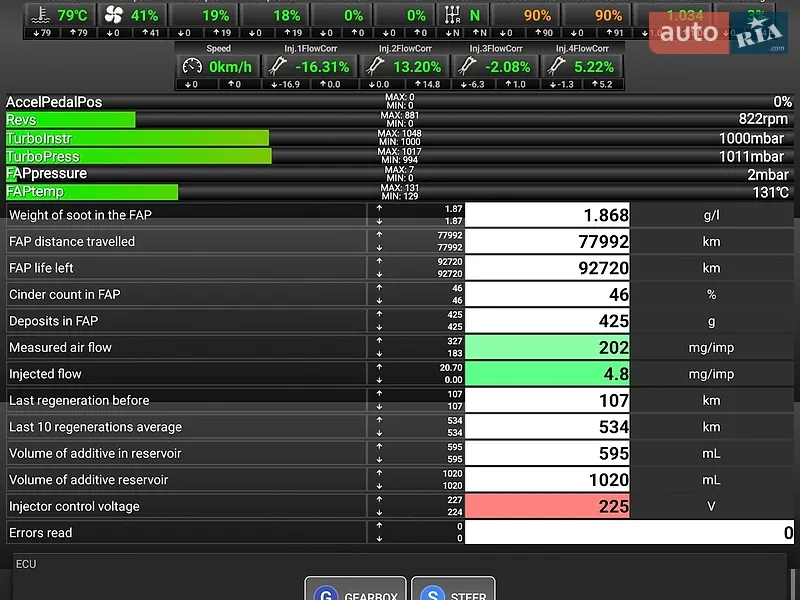
Task: Click the speedometer gauge icon
Action: [x=192, y=66]
